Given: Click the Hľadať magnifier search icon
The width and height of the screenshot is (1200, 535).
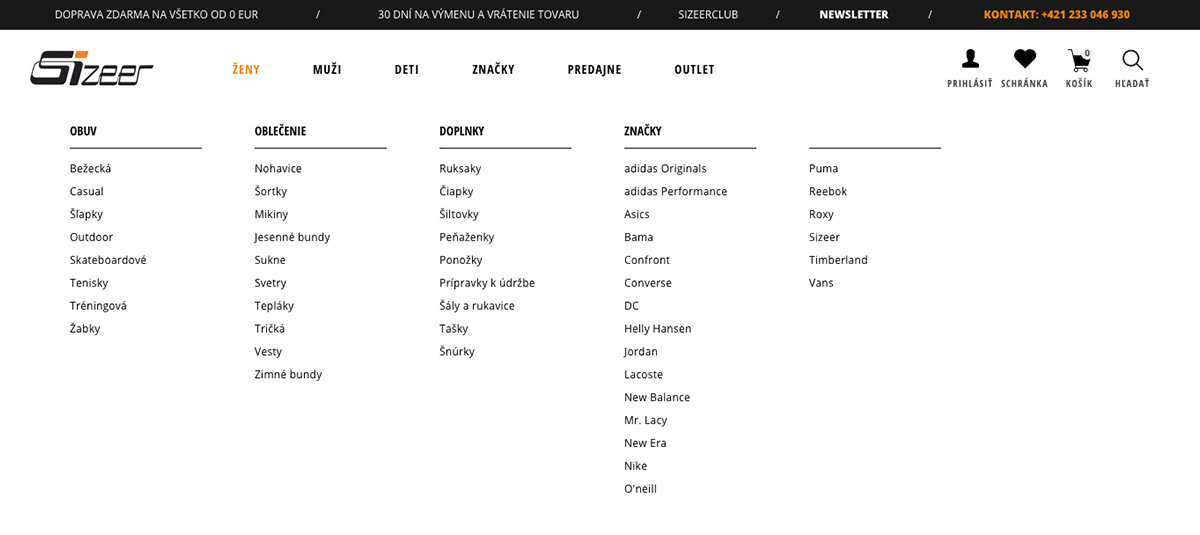Looking at the screenshot, I should tap(1132, 62).
